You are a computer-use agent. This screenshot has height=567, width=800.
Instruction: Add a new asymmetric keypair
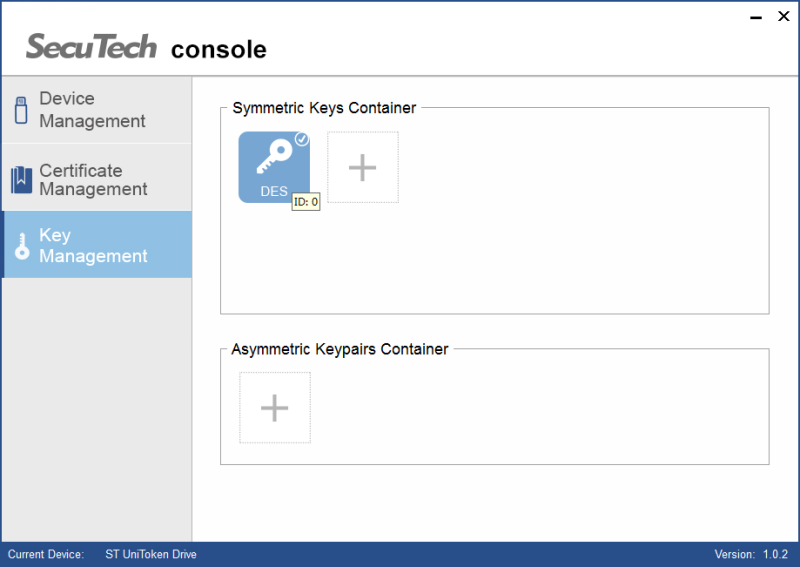pos(275,408)
